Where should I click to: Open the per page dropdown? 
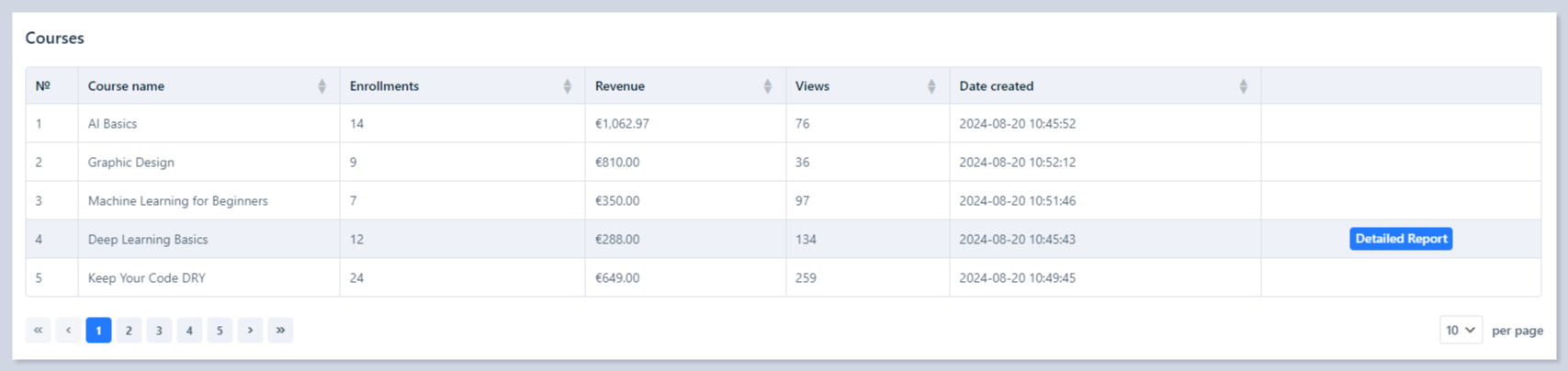pos(1460,331)
